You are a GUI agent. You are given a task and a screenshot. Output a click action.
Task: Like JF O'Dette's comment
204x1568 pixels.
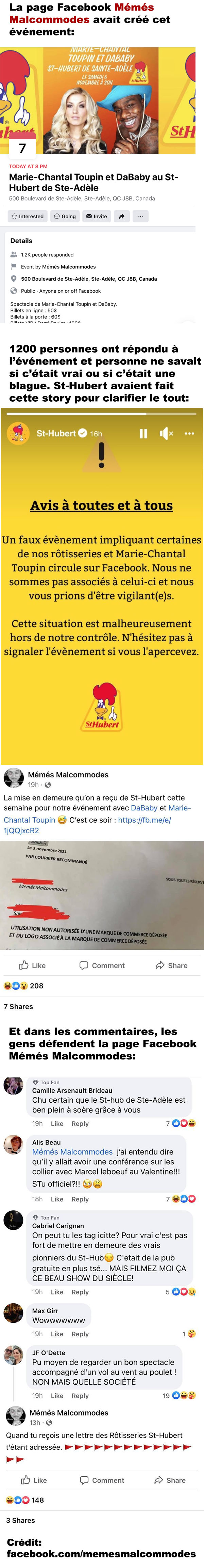tap(57, 1396)
